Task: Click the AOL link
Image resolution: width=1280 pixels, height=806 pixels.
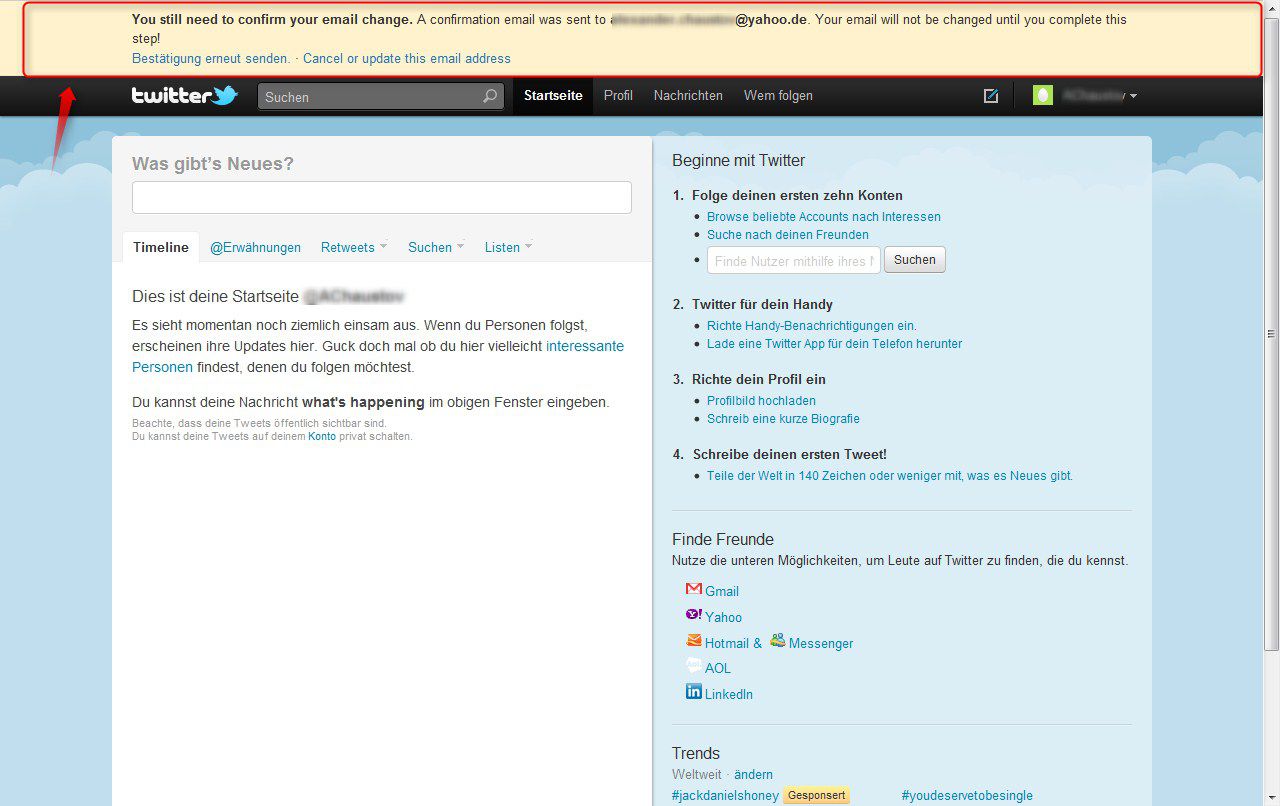Action: (x=718, y=668)
